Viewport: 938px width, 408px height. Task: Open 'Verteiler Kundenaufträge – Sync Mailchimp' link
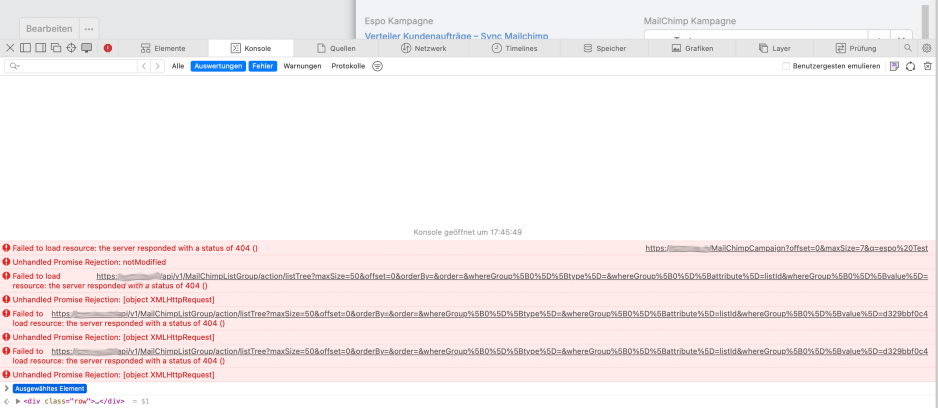pos(456,36)
